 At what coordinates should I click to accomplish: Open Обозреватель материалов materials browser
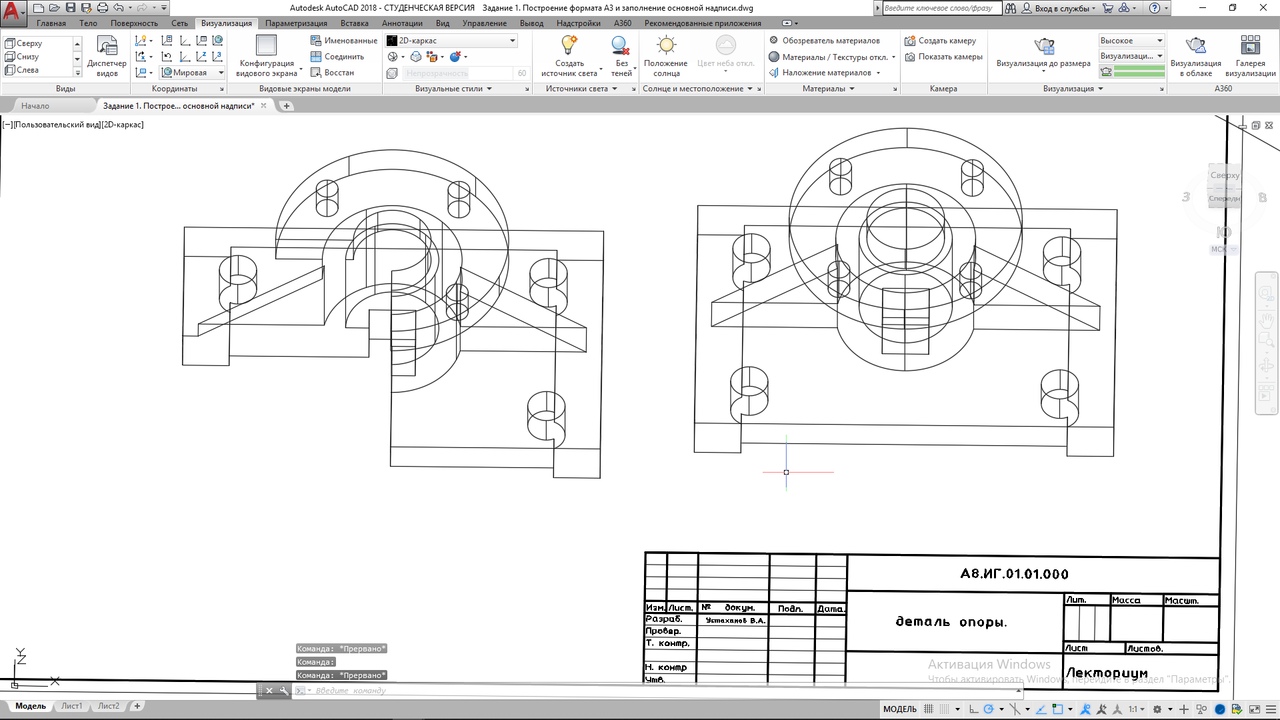(x=824, y=41)
